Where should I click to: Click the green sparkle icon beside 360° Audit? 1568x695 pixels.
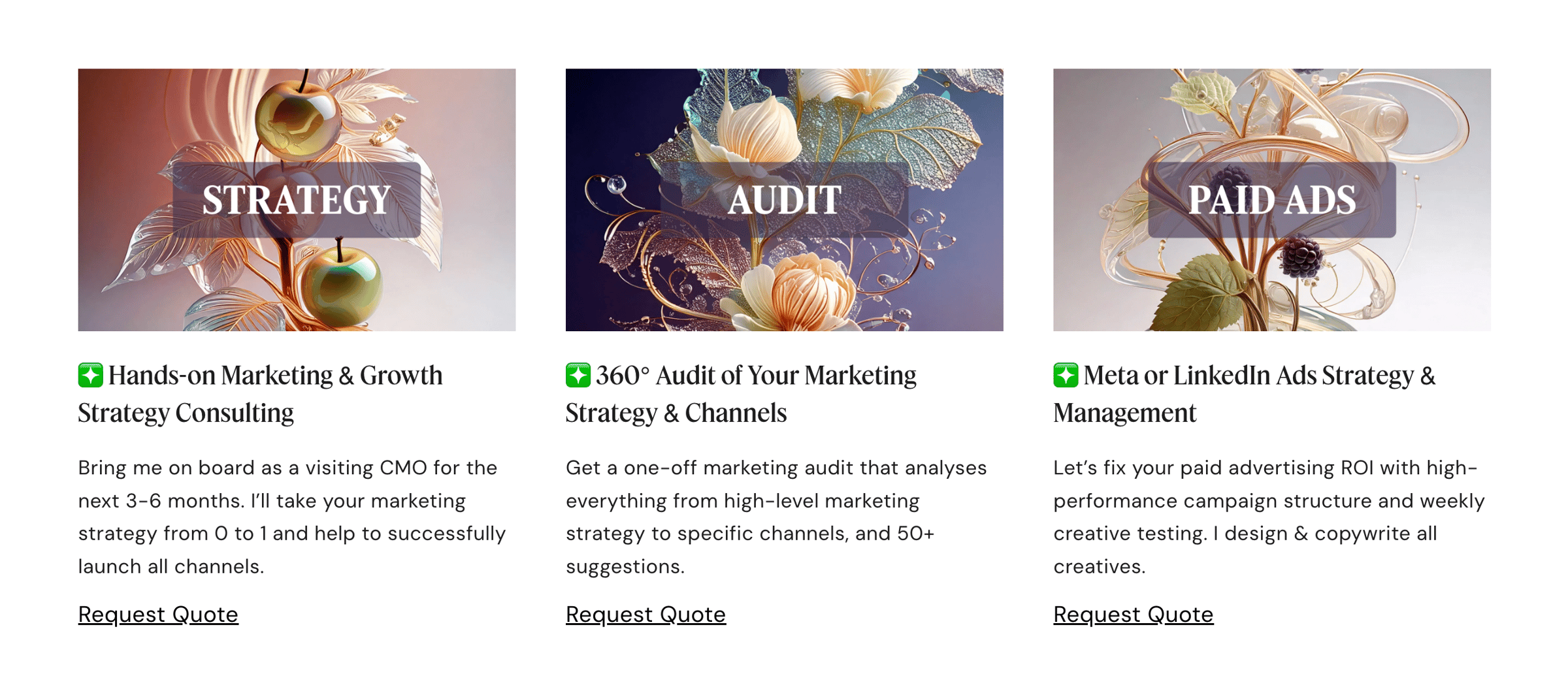point(578,376)
